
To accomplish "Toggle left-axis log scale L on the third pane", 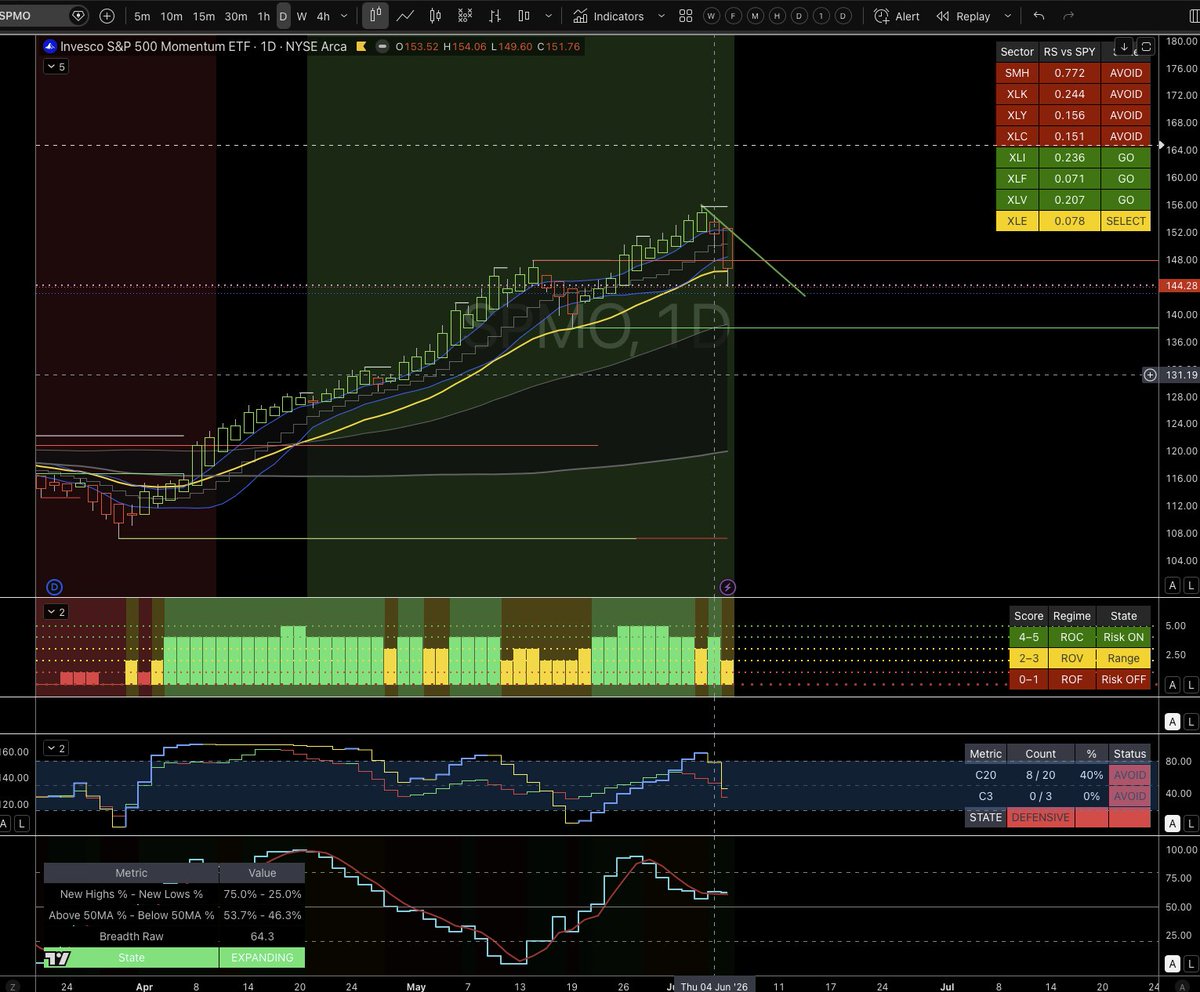I will [x=20, y=823].
